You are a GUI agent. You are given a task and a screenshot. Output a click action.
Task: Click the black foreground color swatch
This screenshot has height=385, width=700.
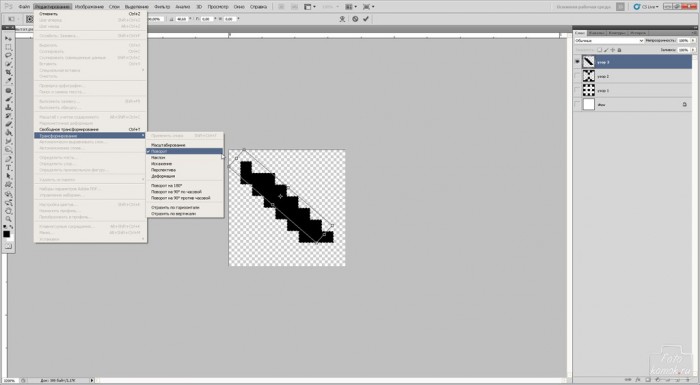(6, 234)
